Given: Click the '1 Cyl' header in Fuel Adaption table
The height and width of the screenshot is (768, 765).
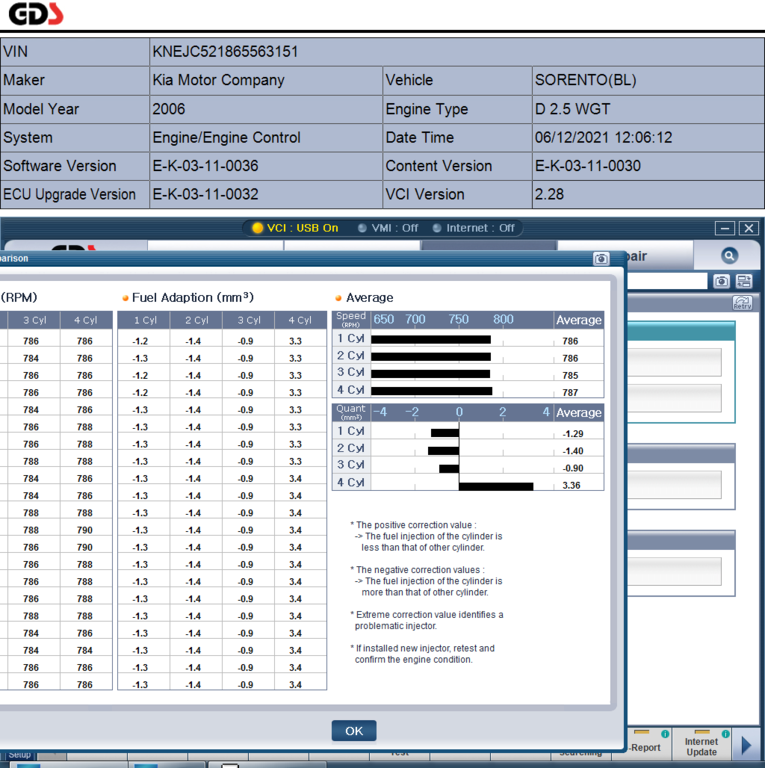Looking at the screenshot, I should coord(145,320).
